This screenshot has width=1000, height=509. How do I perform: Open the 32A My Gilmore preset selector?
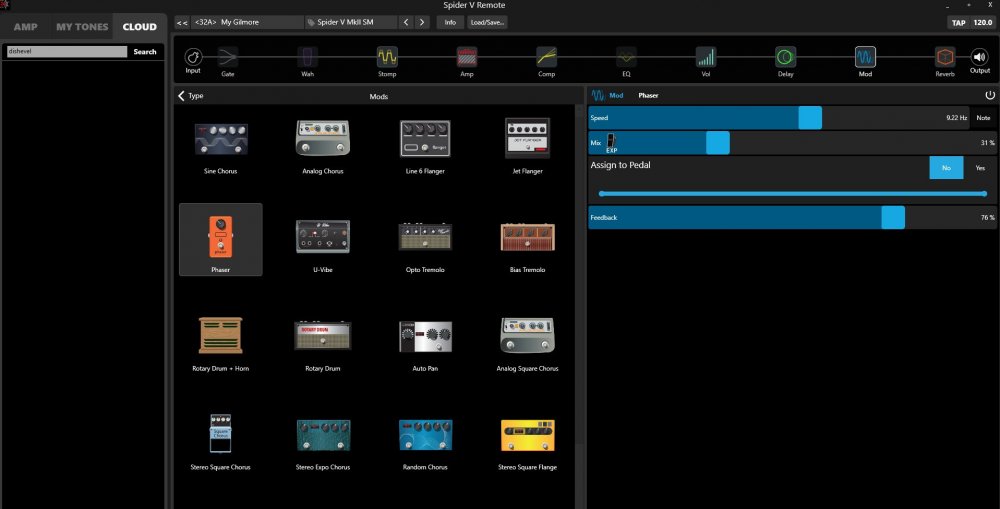point(247,22)
